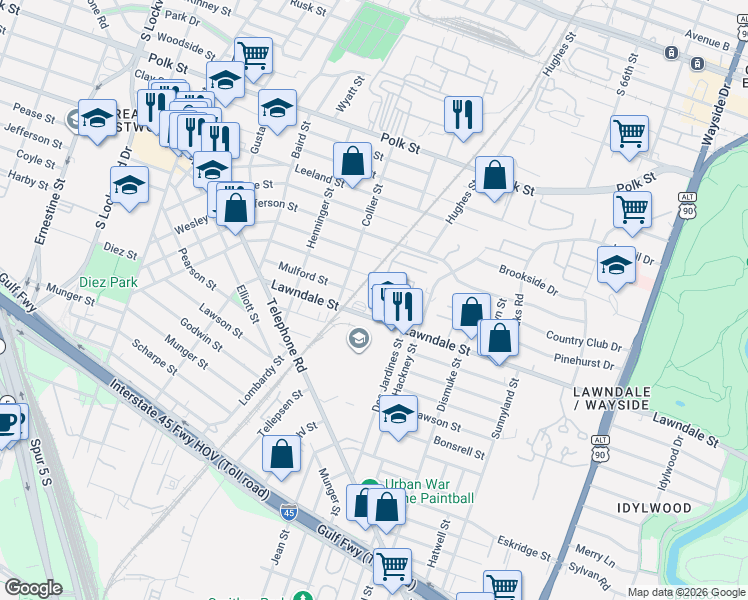The image size is (748, 600).
Task: Click the school marker above Gusta street label
Action: [277, 108]
